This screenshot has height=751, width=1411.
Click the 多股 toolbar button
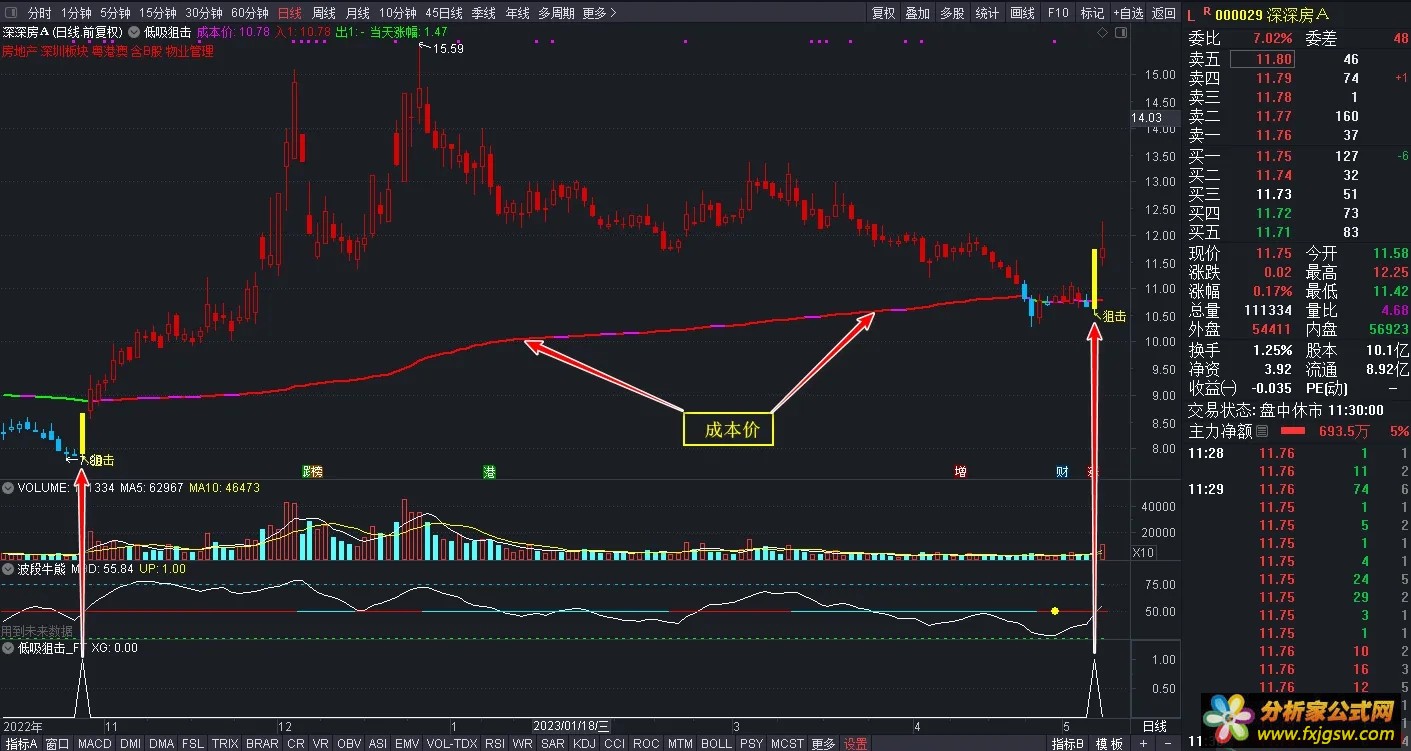(952, 13)
